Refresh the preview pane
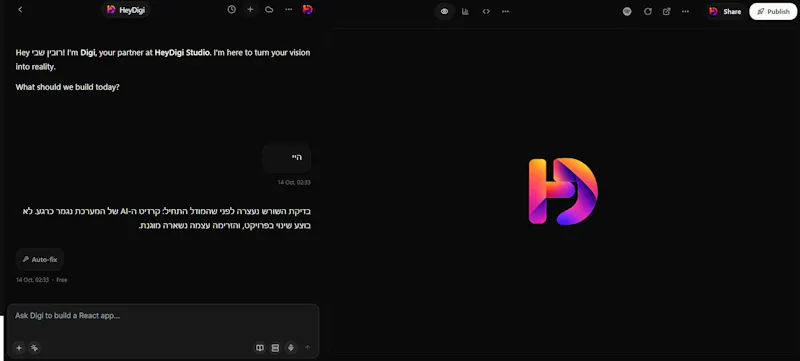The width and height of the screenshot is (800, 361). point(647,11)
